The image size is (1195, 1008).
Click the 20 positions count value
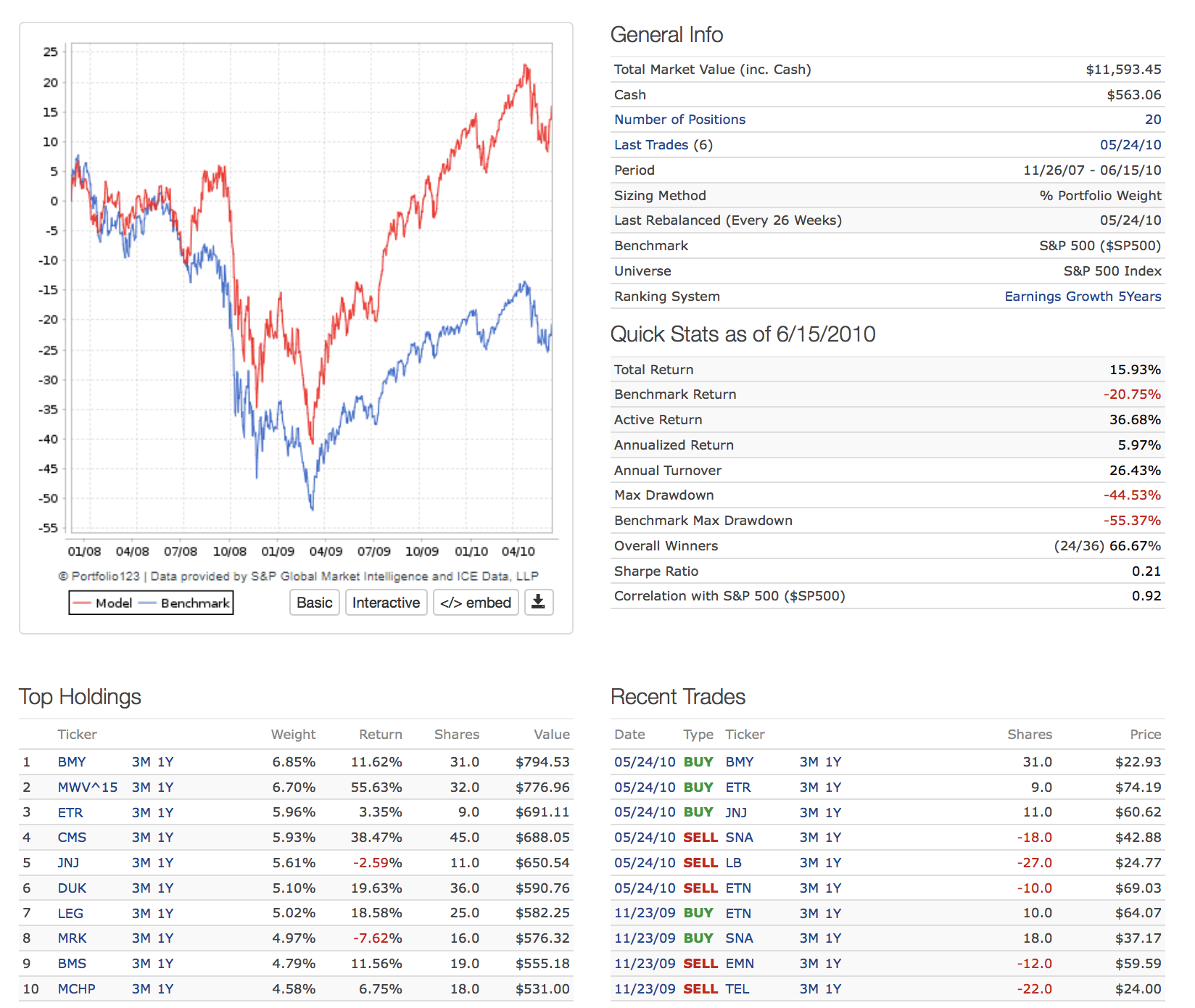tap(1152, 120)
